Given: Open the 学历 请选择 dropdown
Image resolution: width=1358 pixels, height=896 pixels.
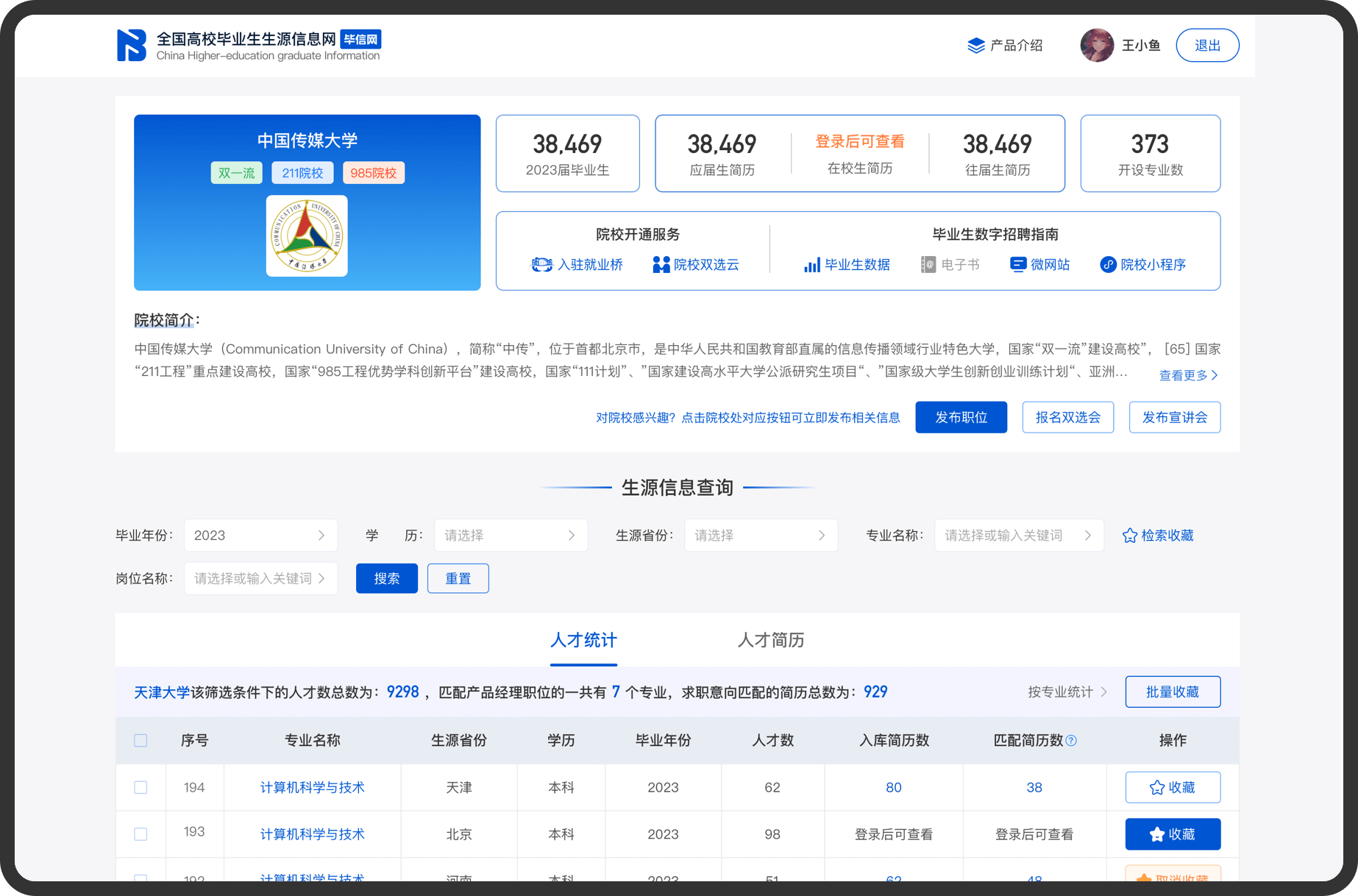Looking at the screenshot, I should 511,536.
